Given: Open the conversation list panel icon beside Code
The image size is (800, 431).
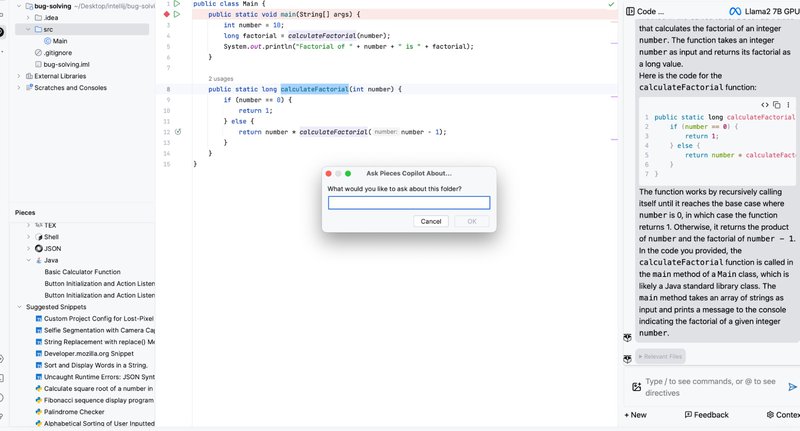Looking at the screenshot, I should tap(630, 11).
